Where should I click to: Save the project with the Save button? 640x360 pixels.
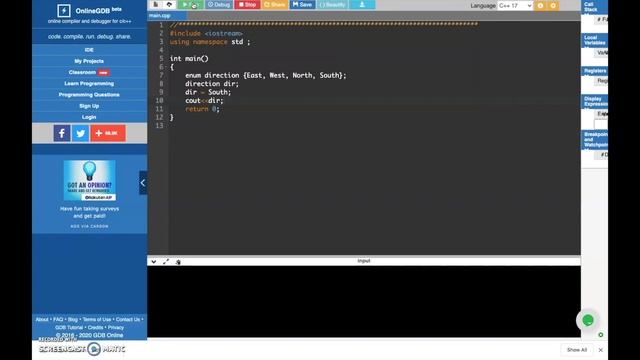coord(302,4)
